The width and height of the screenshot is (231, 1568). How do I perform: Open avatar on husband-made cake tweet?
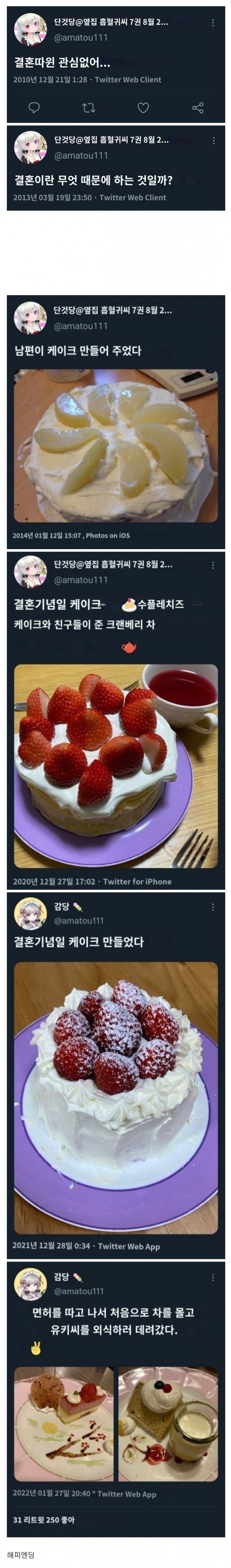30,318
